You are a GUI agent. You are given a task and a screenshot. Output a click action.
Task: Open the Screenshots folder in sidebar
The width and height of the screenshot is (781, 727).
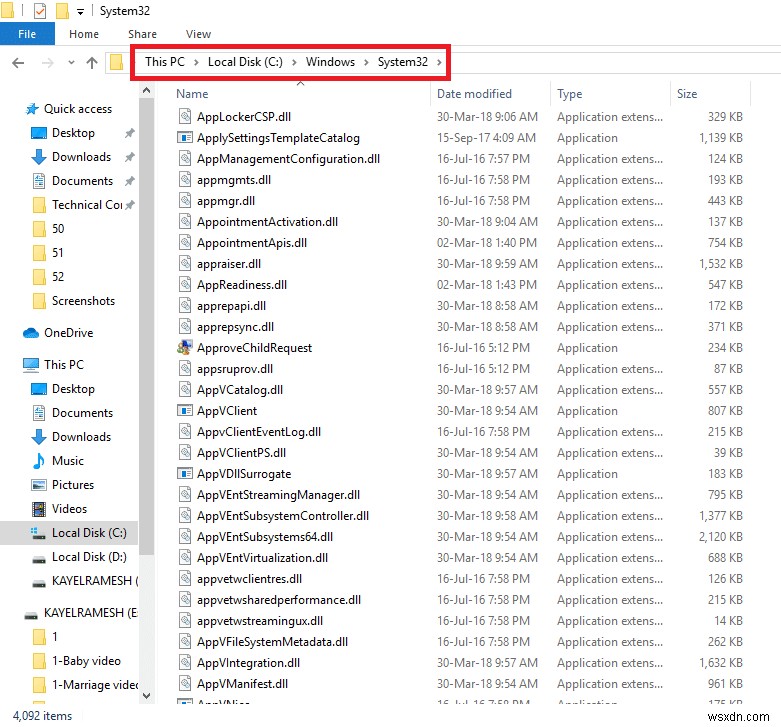point(83,301)
